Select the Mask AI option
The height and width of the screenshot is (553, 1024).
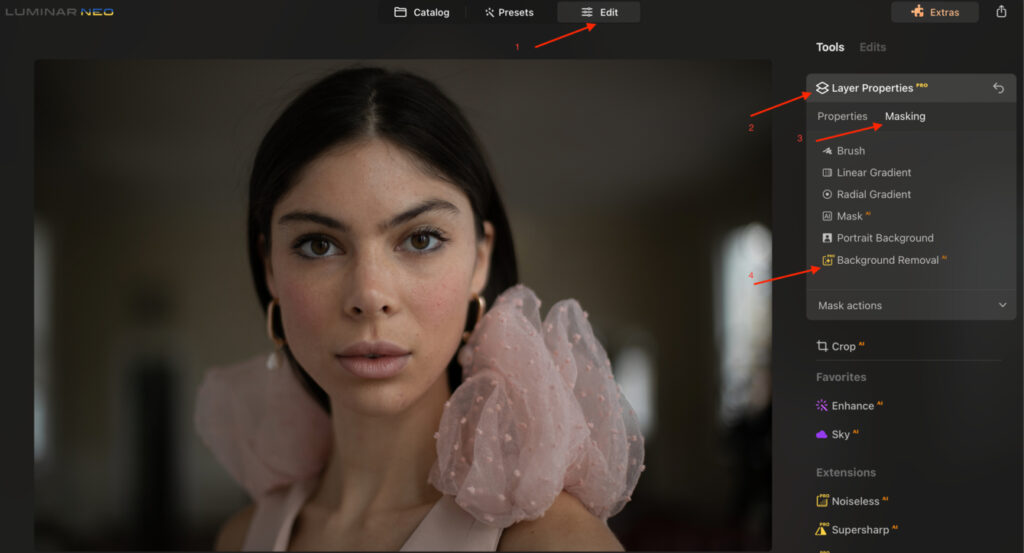(849, 216)
